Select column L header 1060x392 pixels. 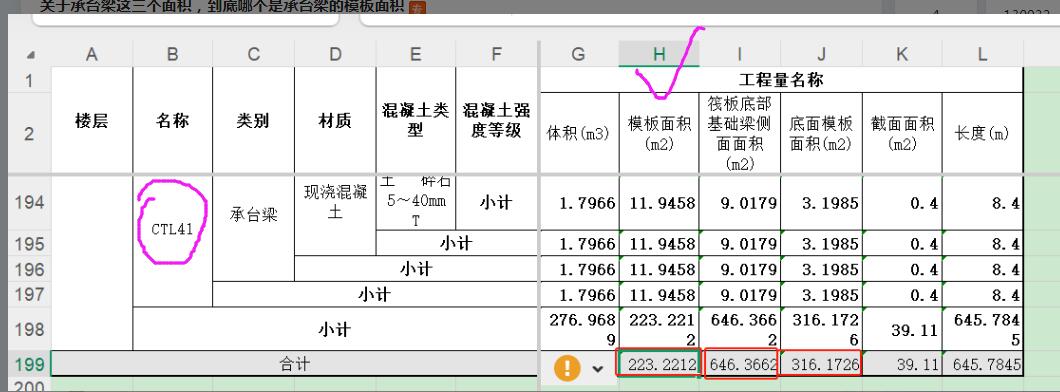pyautogui.click(x=982, y=54)
